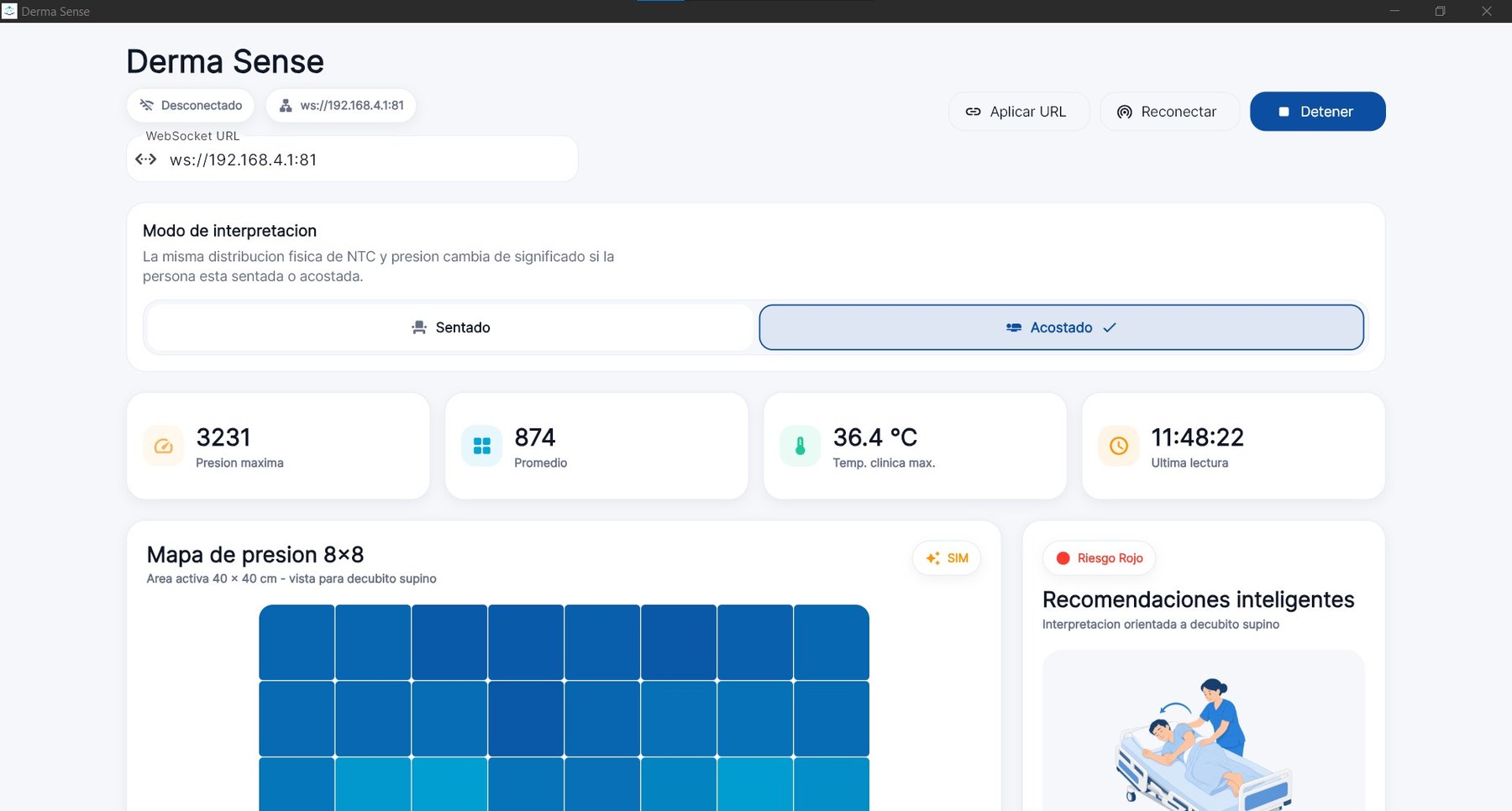1512x811 pixels.
Task: Click the 11:48:22 Ultima lectura value
Action: 1197,437
